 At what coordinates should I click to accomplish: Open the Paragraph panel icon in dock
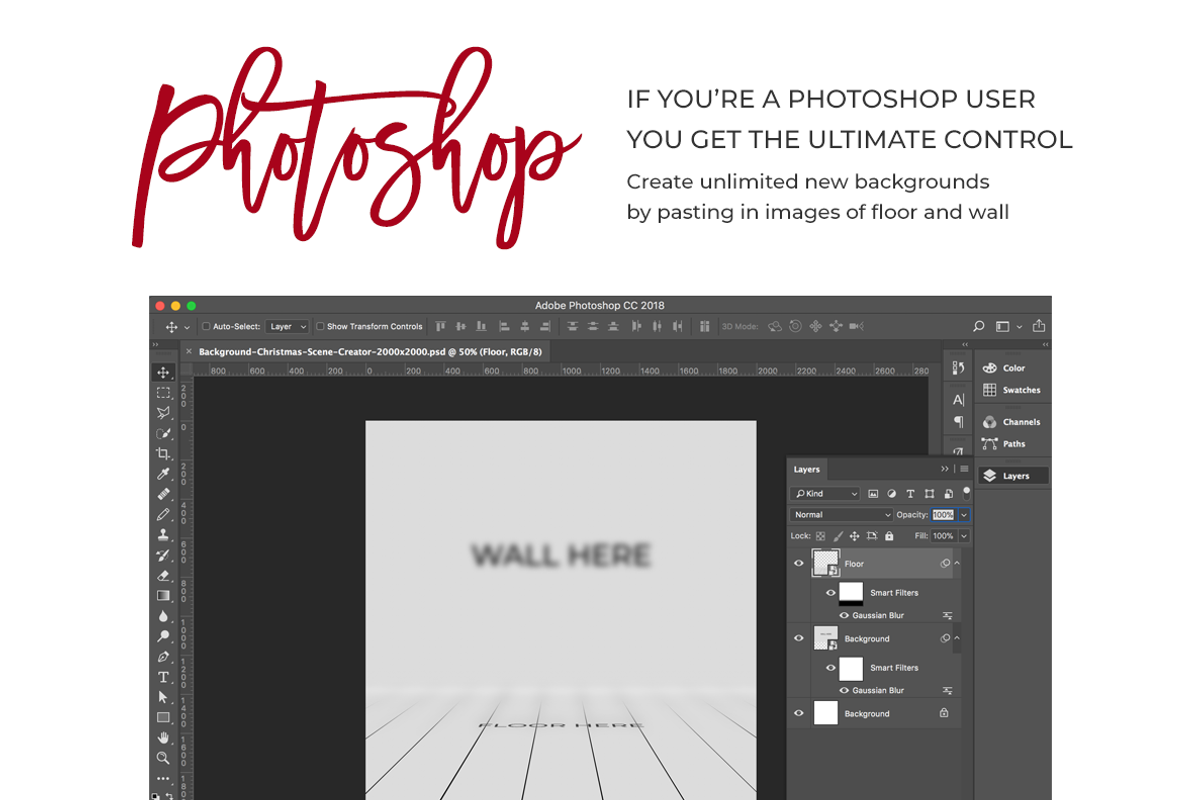pos(958,422)
